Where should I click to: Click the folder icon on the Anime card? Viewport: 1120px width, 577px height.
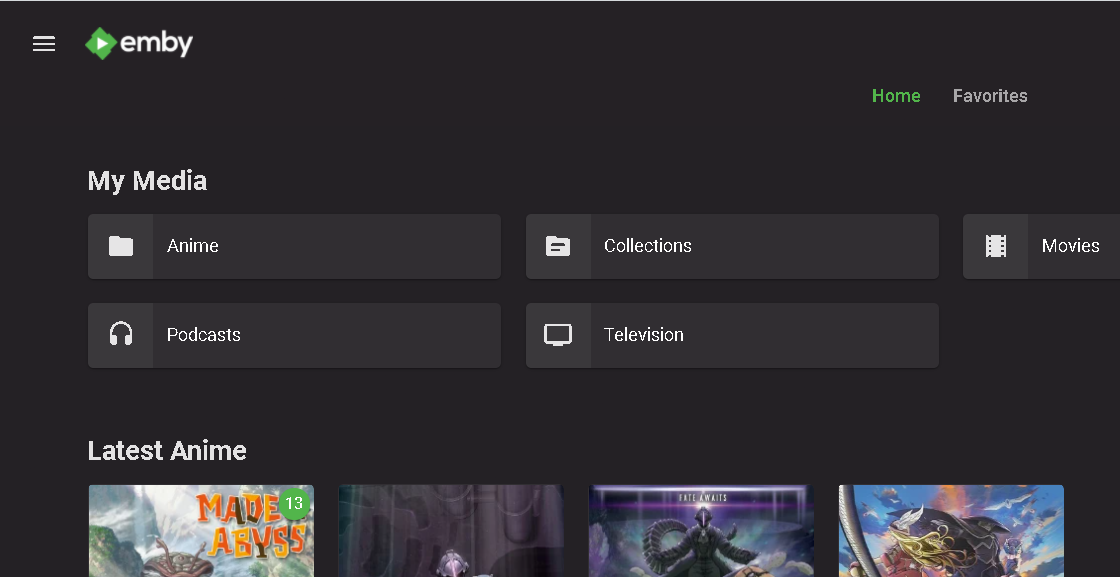(x=120, y=245)
